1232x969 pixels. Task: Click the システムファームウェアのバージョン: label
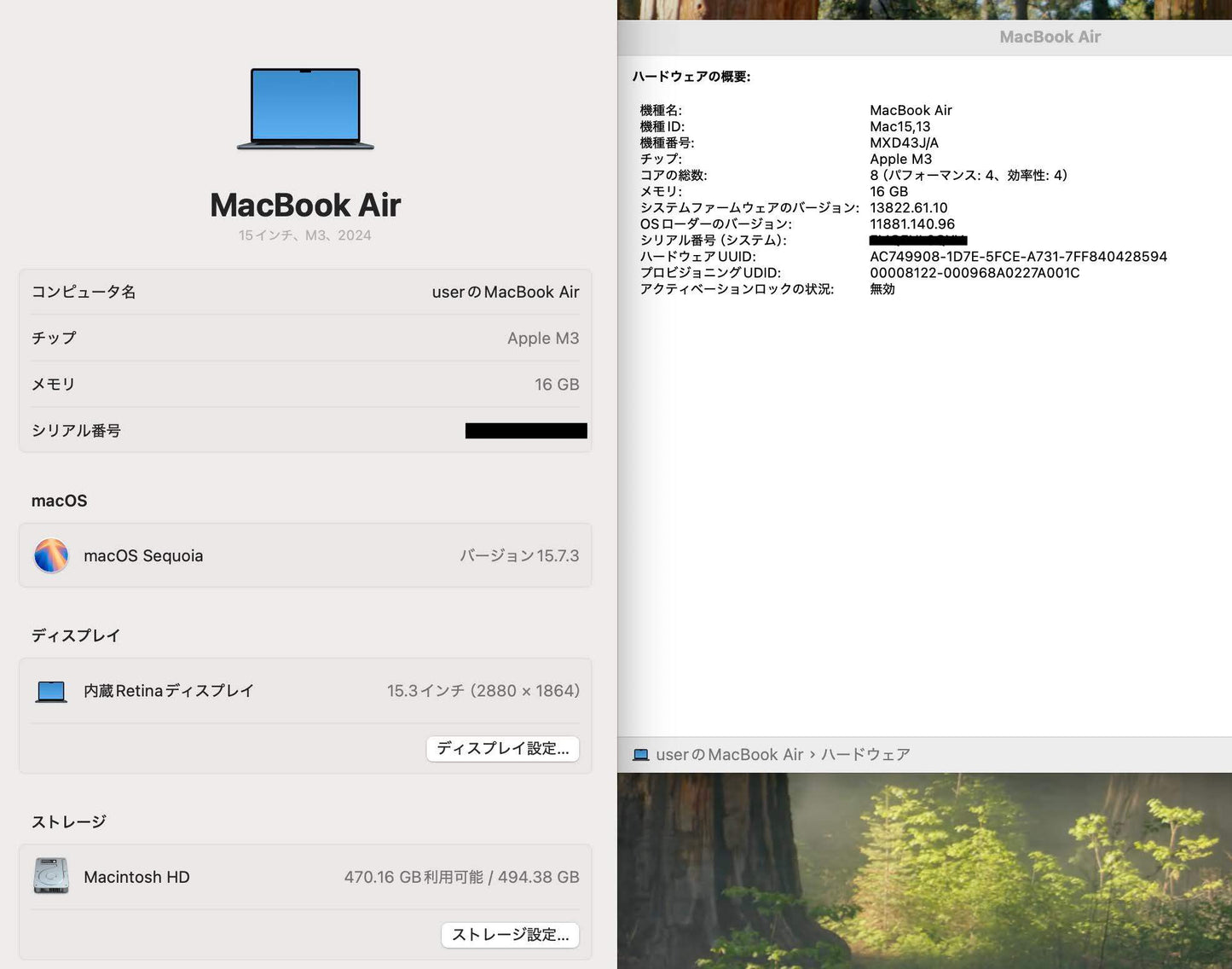749,207
